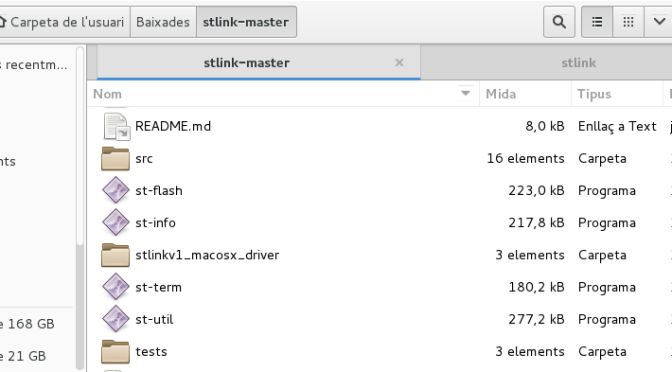The image size is (672, 372).
Task: Select the README.md file icon
Action: [x=117, y=126]
